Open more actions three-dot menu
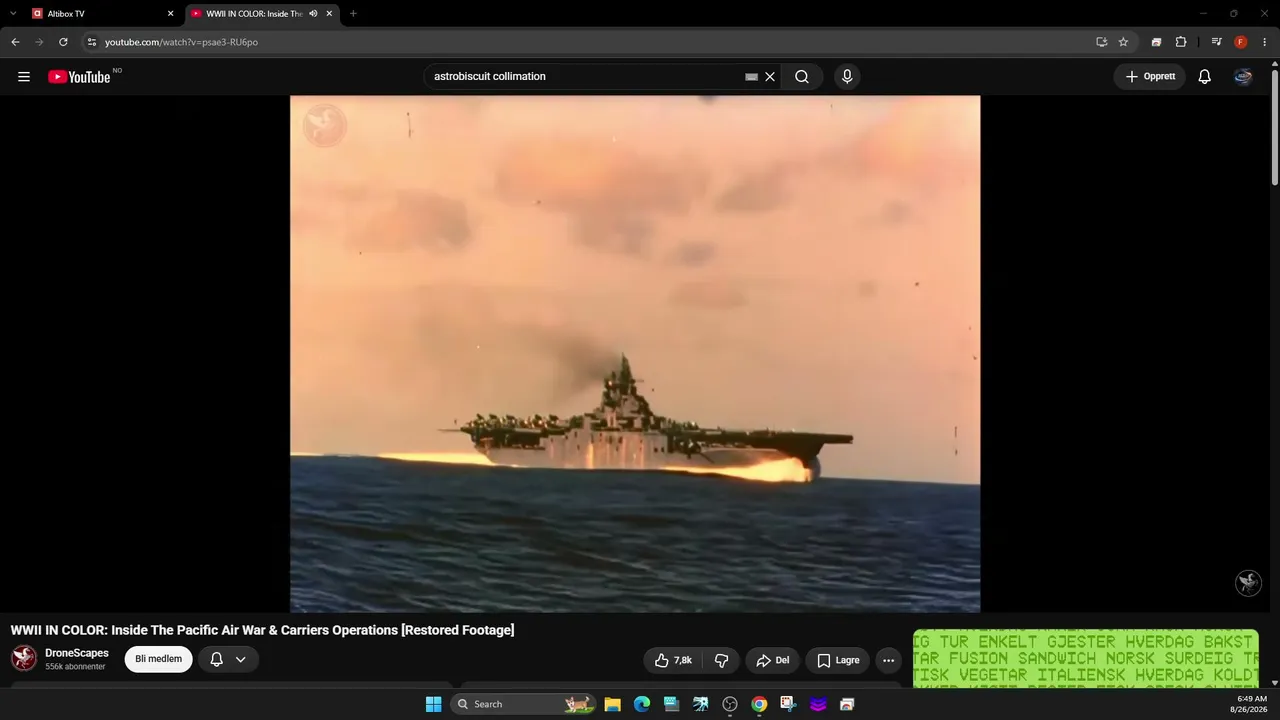The height and width of the screenshot is (720, 1280). pos(888,660)
